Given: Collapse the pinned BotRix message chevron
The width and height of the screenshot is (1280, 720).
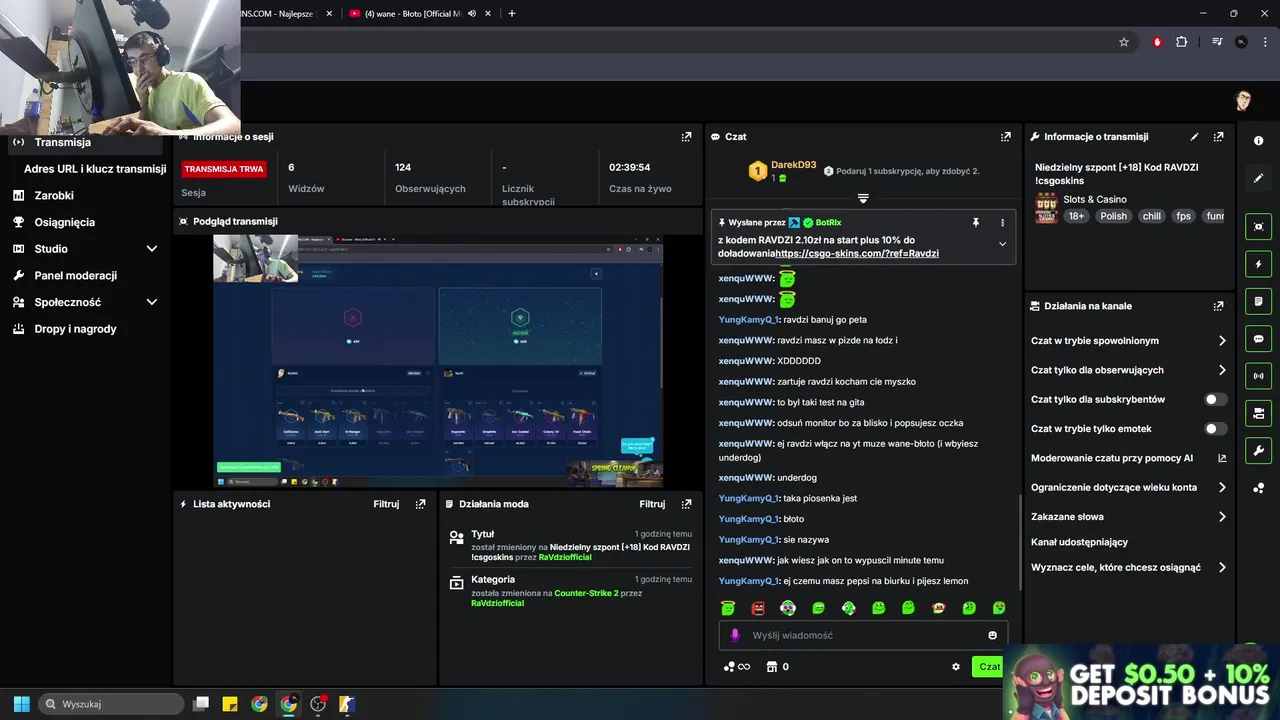Looking at the screenshot, I should coord(1002,244).
